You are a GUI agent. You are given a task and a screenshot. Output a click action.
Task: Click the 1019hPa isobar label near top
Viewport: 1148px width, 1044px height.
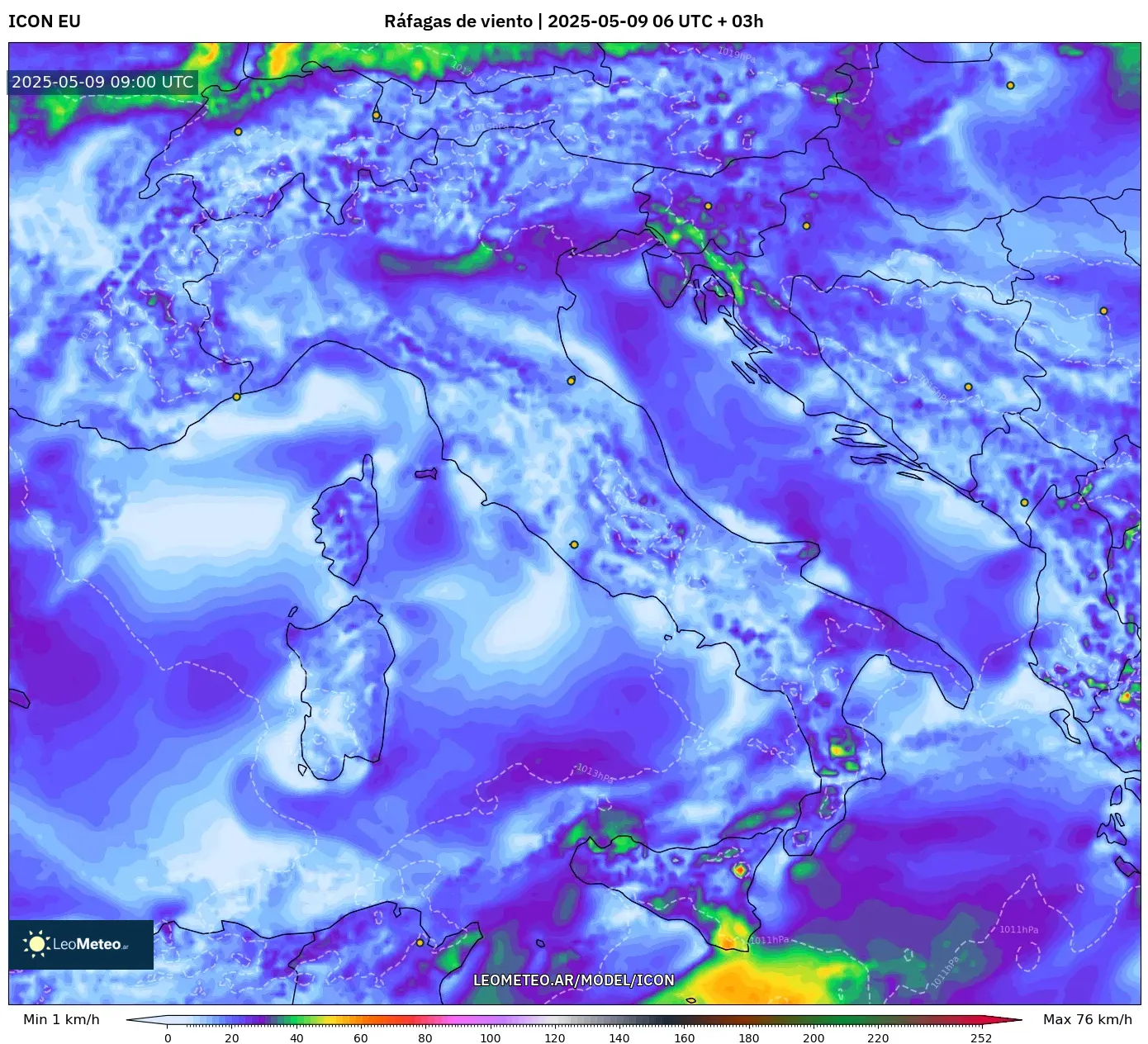(x=737, y=55)
